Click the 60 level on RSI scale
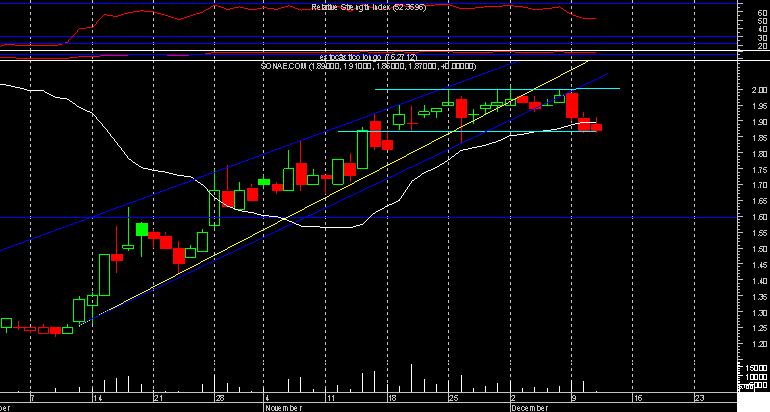This screenshot has width=770, height=412. [x=763, y=13]
